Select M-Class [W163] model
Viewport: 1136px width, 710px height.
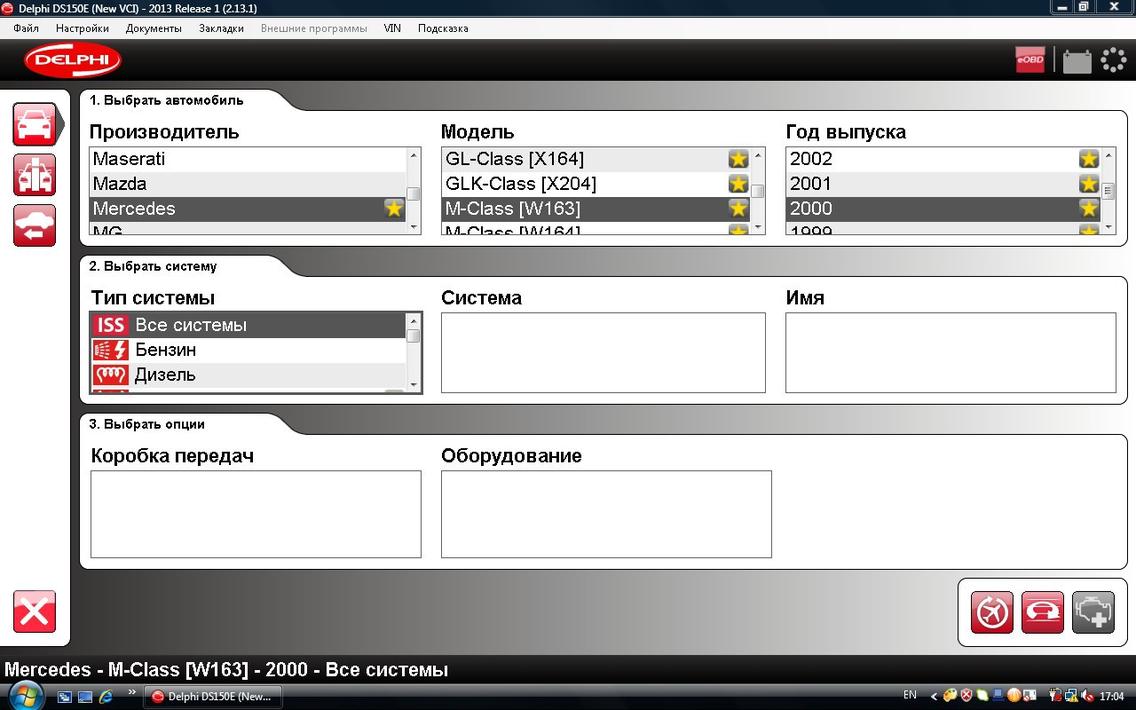coord(596,209)
